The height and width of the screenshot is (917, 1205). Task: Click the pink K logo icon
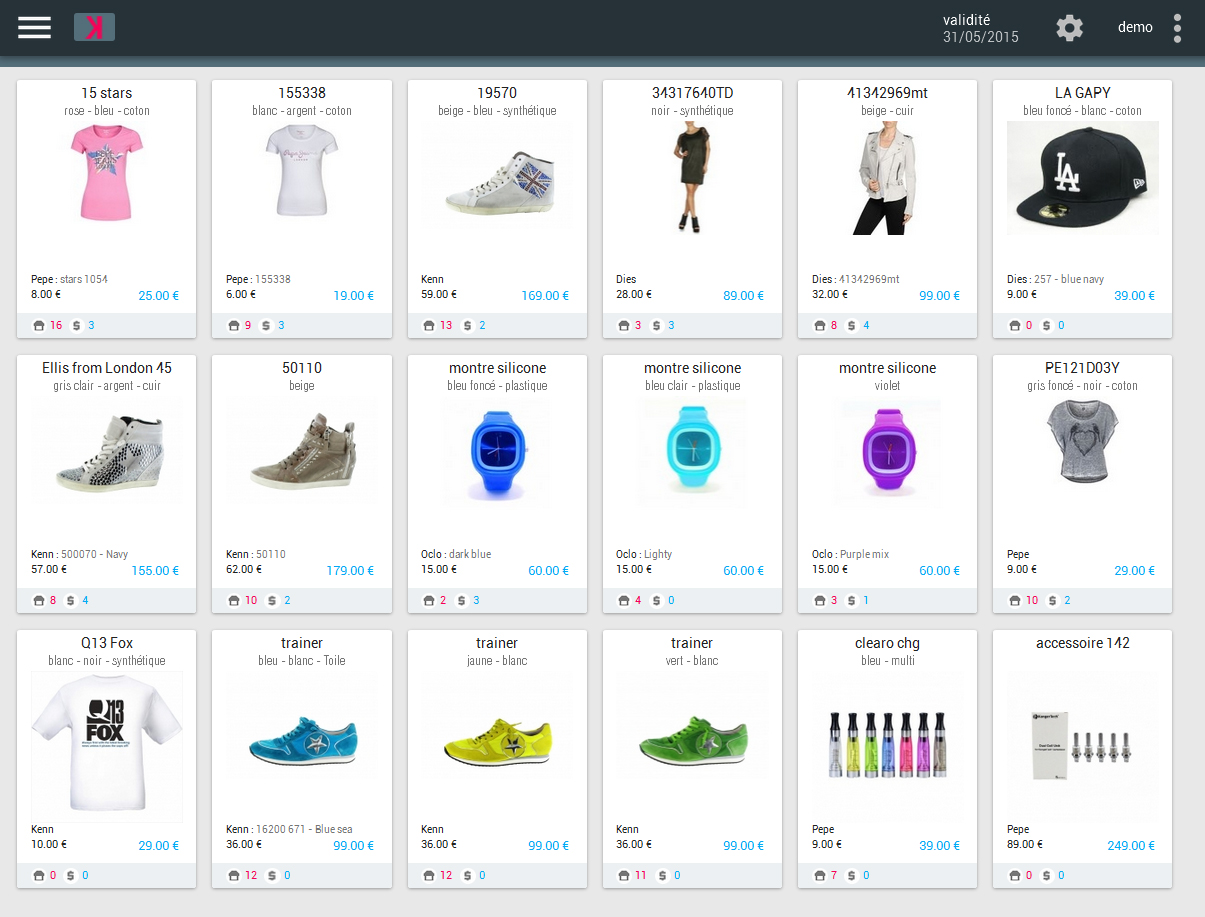tap(94, 27)
